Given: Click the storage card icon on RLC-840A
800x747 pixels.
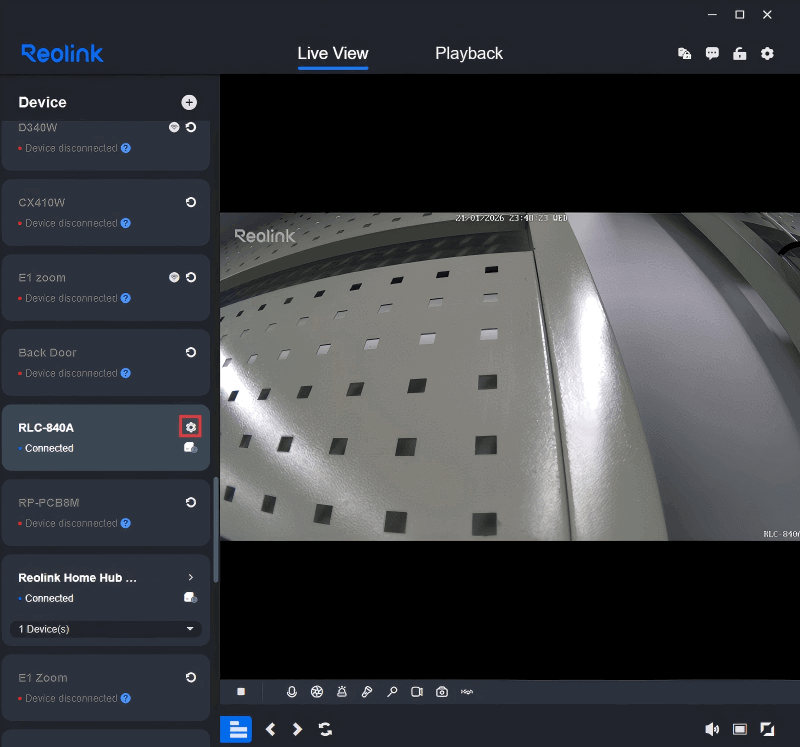Looking at the screenshot, I should pyautogui.click(x=190, y=447).
